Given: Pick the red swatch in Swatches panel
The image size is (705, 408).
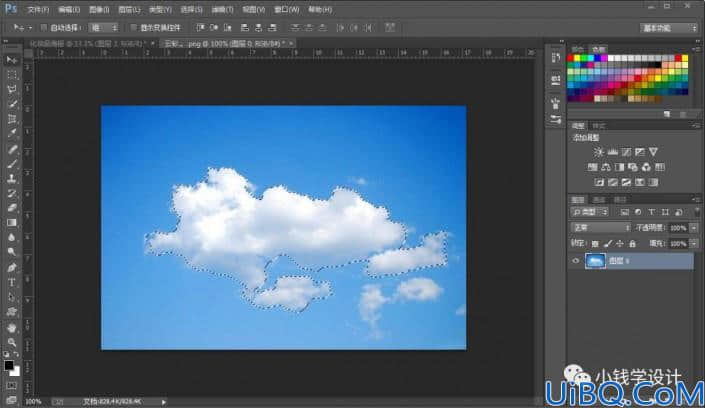Looking at the screenshot, I should click(x=571, y=58).
